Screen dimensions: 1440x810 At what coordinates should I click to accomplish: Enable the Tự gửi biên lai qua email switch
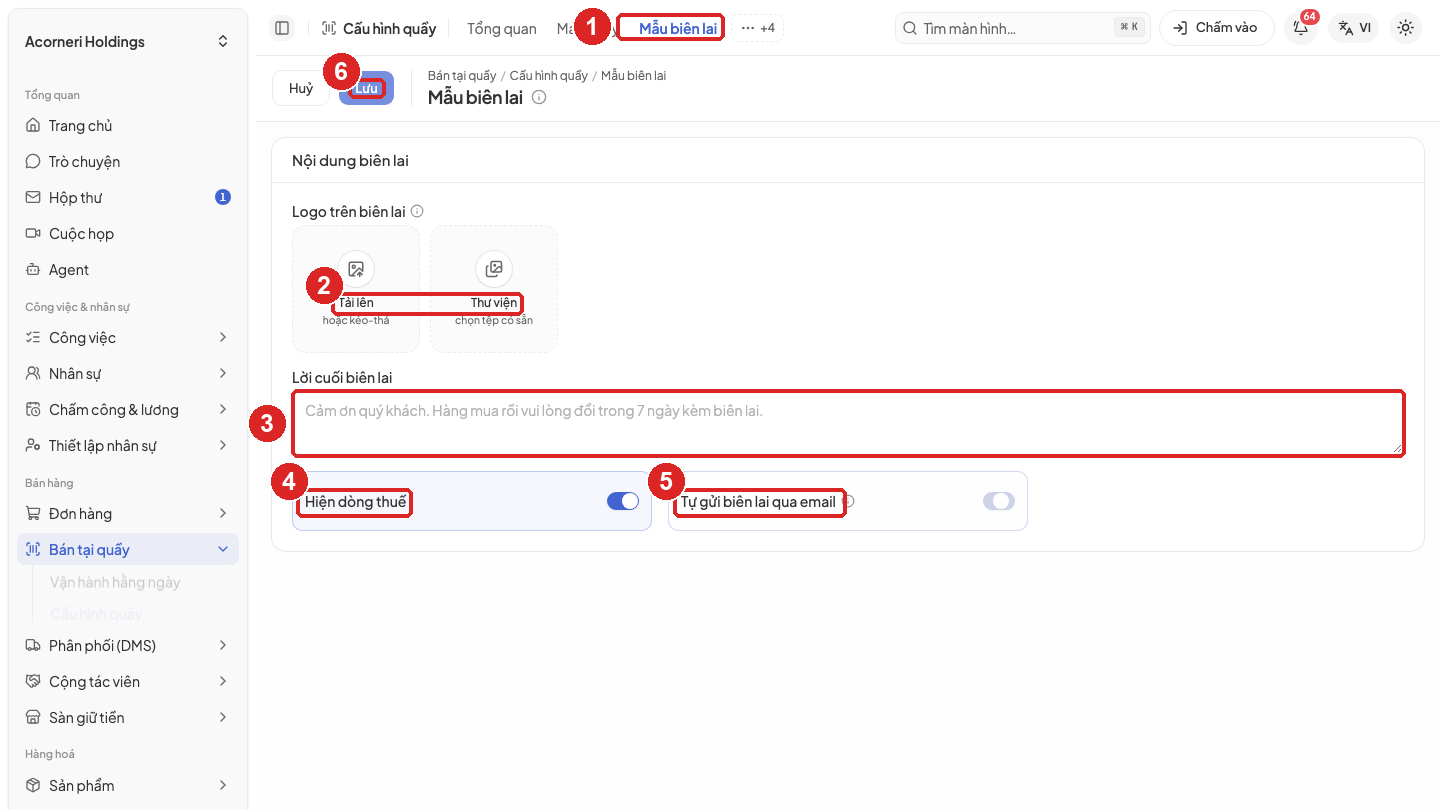click(999, 501)
